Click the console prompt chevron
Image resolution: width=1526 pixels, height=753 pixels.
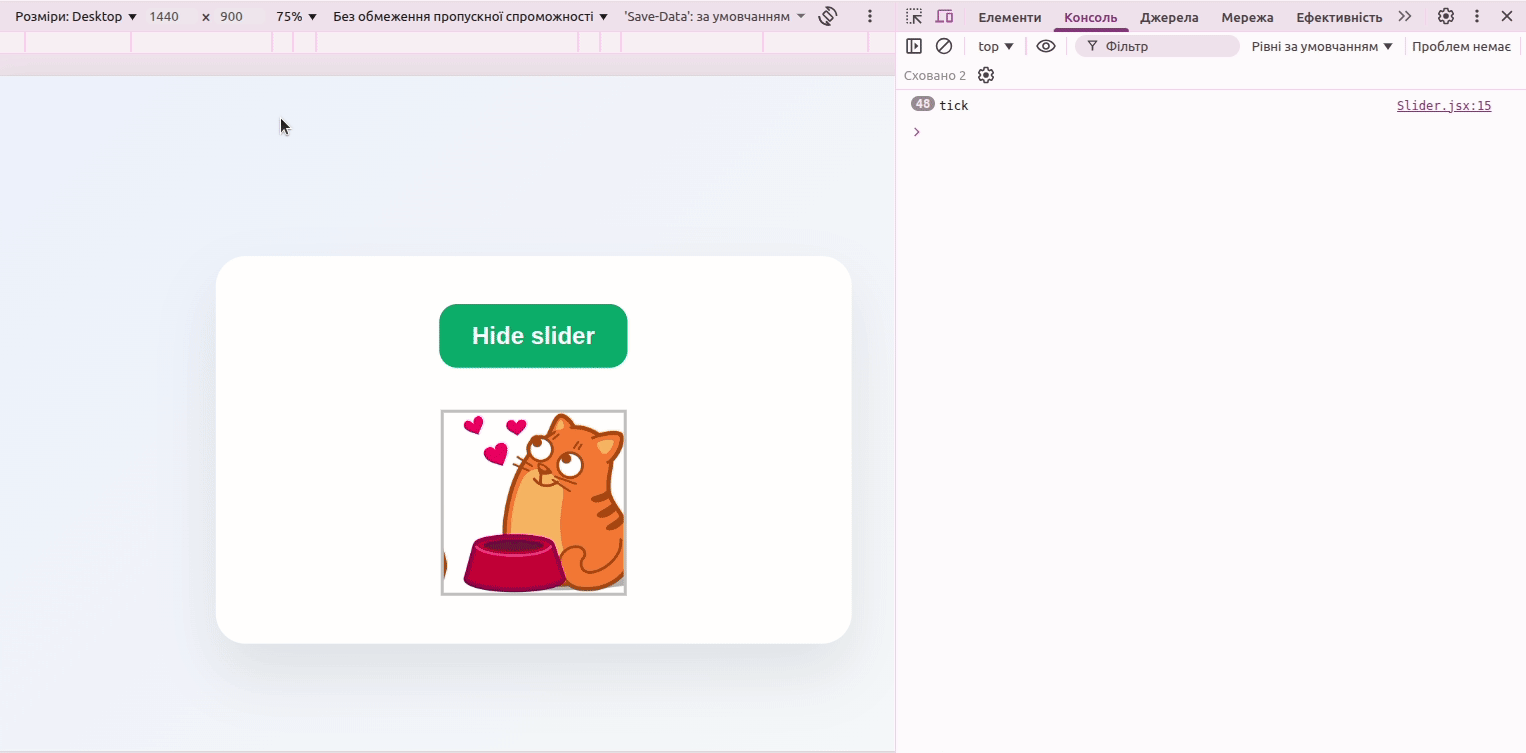(x=916, y=132)
